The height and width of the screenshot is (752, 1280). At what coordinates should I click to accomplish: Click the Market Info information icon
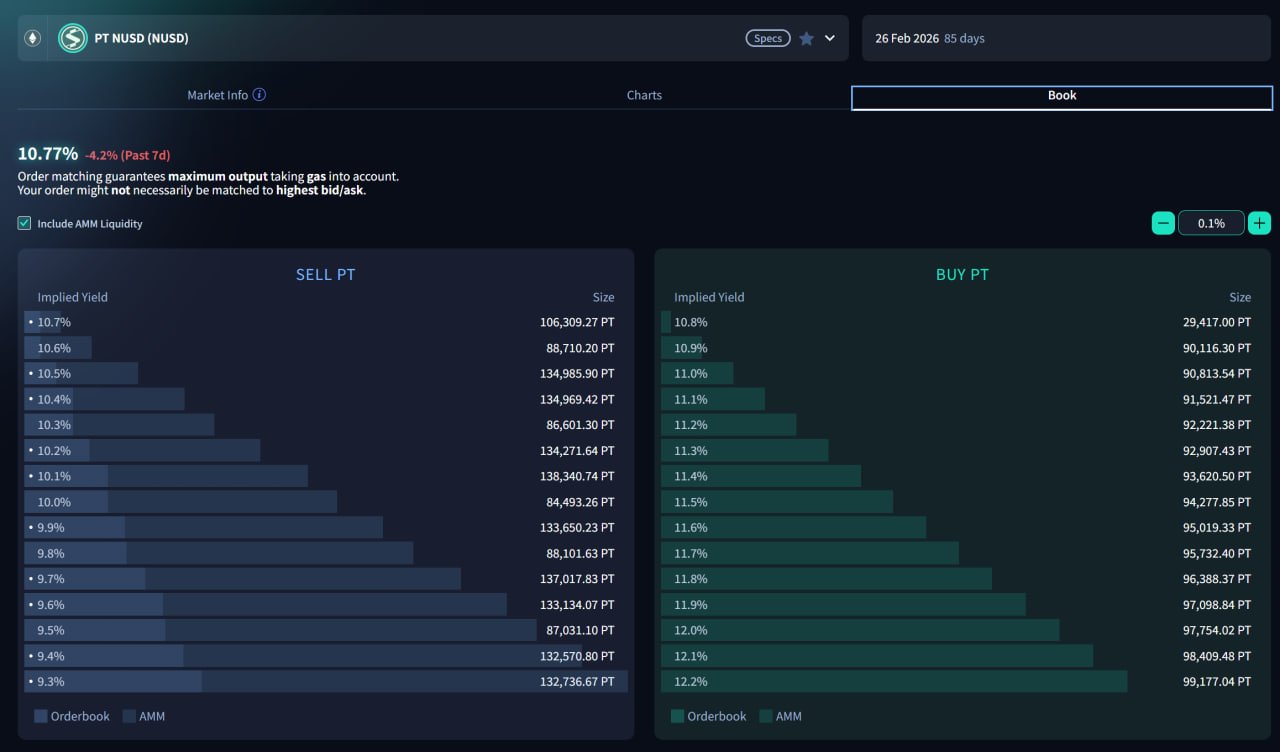click(259, 95)
